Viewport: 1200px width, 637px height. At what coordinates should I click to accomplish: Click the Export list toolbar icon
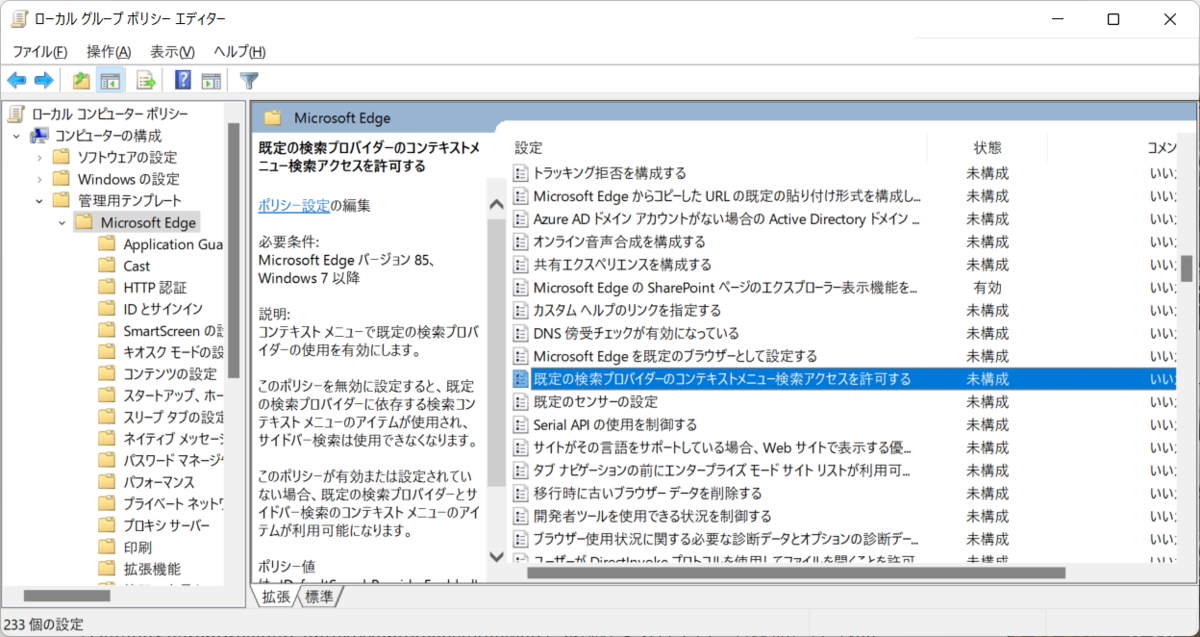(x=146, y=81)
